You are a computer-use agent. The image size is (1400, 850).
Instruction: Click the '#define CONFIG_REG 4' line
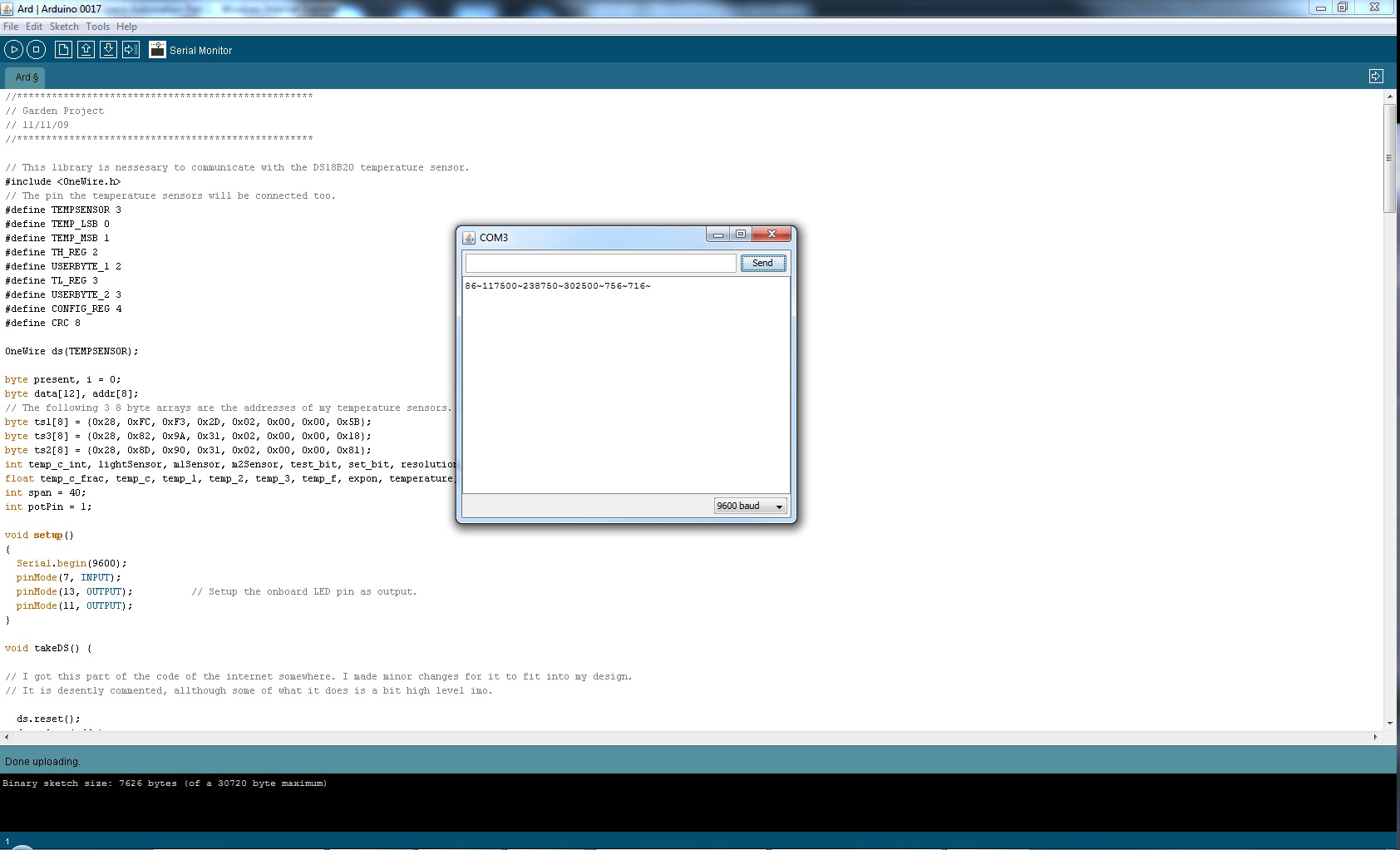62,309
